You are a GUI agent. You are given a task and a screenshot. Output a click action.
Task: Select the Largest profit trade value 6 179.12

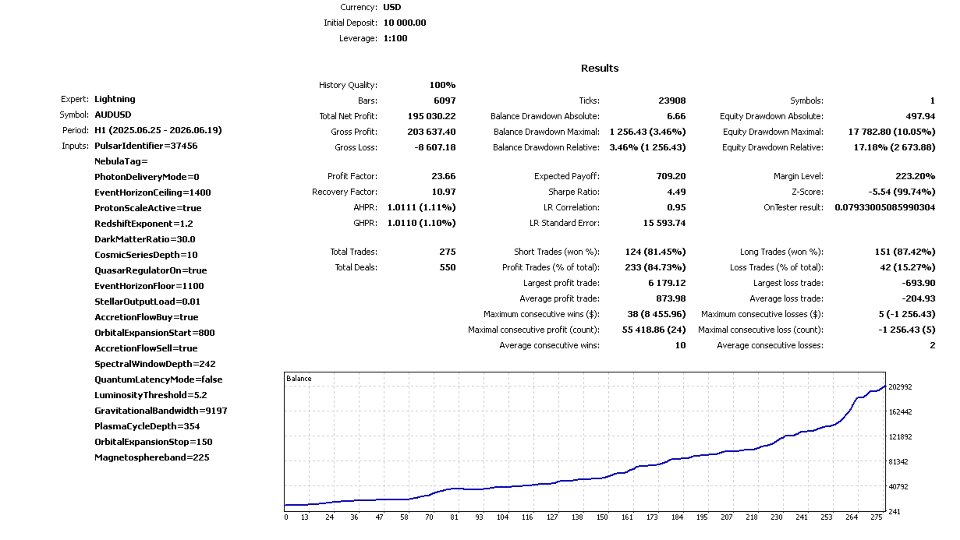(x=667, y=283)
